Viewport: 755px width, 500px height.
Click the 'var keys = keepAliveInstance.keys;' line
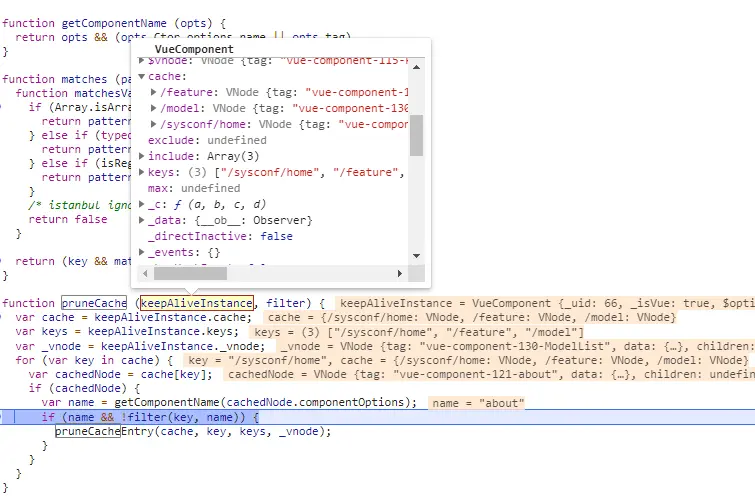point(127,331)
